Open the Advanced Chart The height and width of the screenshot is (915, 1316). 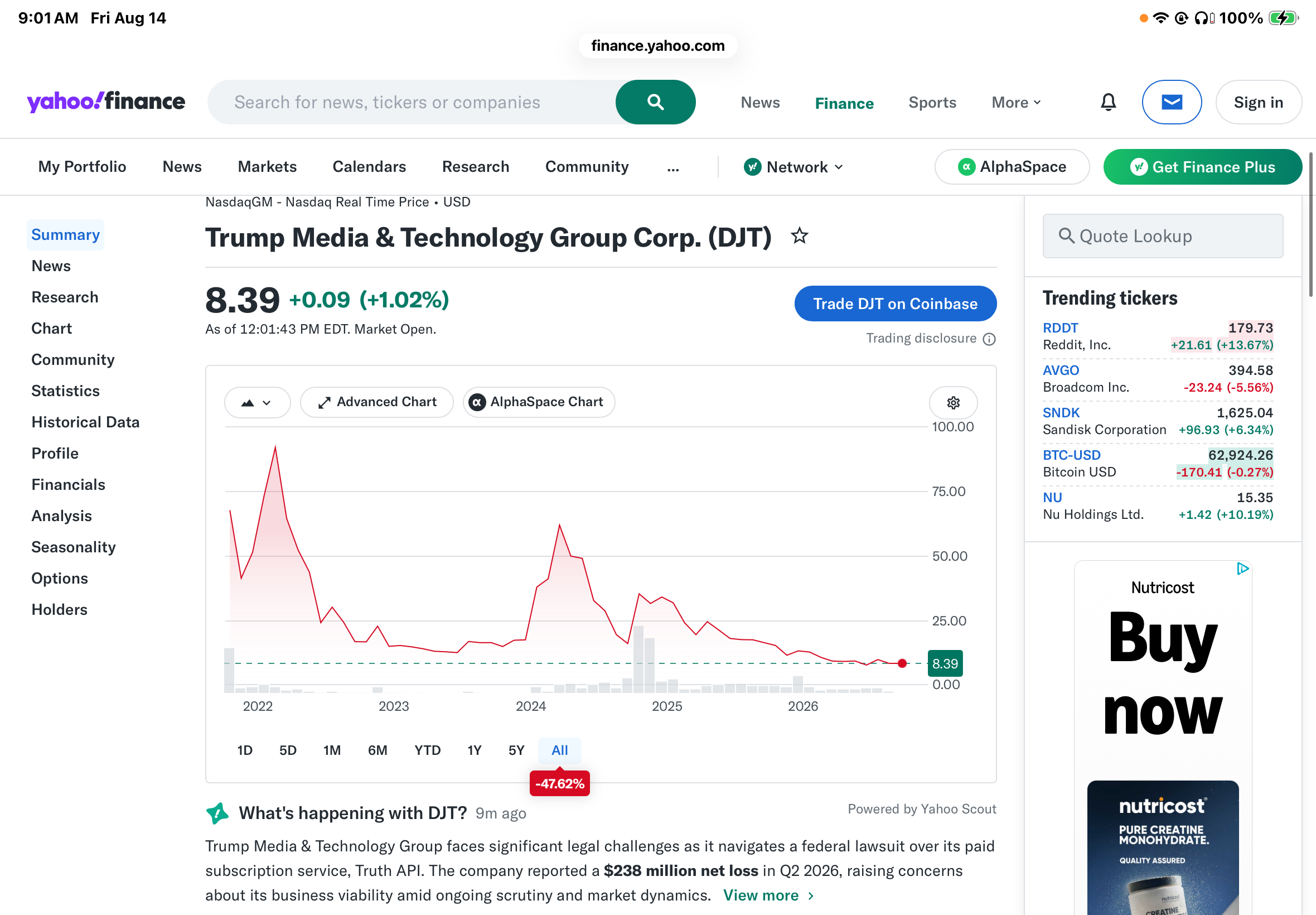(x=377, y=402)
